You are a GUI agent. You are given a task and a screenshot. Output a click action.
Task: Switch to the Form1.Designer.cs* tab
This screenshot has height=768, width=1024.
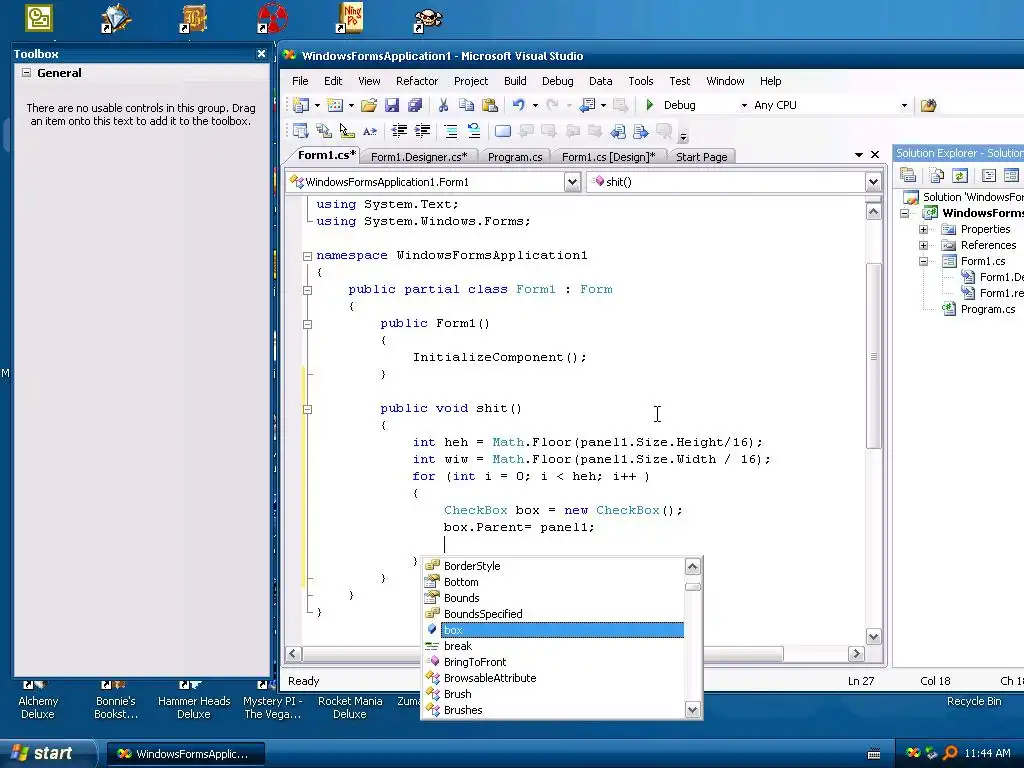419,157
